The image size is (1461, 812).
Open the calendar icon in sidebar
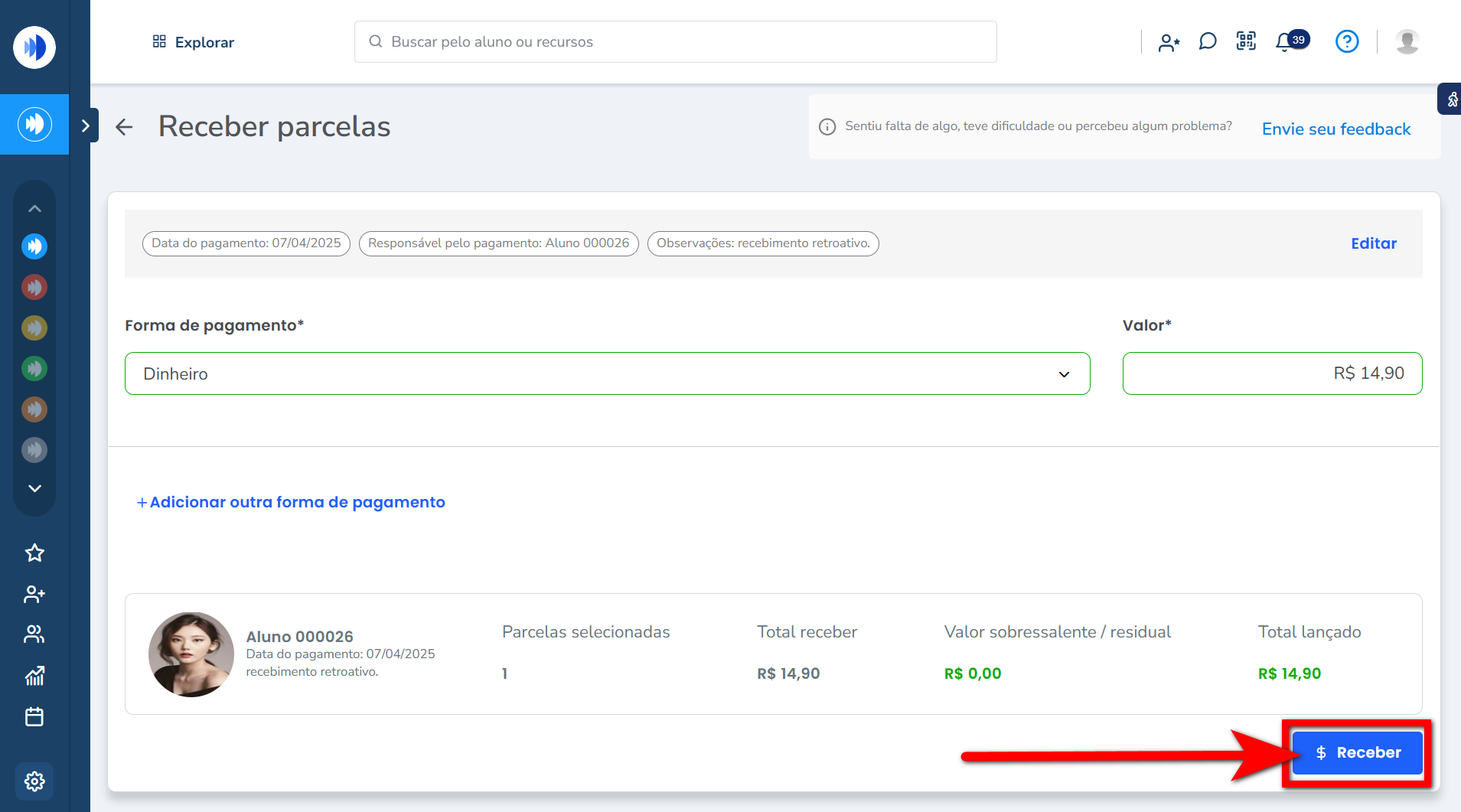pyautogui.click(x=34, y=717)
